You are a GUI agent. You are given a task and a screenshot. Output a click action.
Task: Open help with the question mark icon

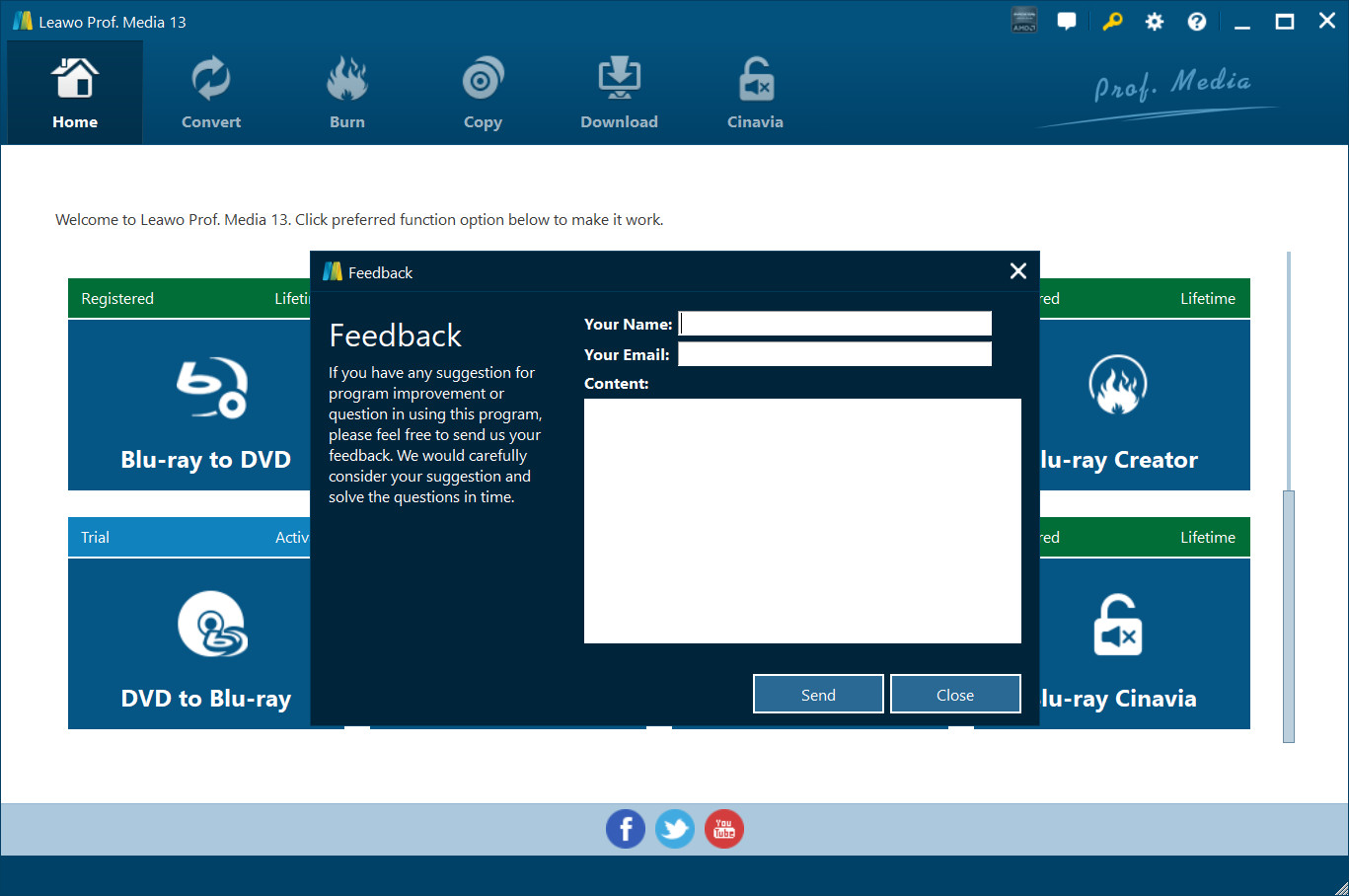coord(1197,22)
